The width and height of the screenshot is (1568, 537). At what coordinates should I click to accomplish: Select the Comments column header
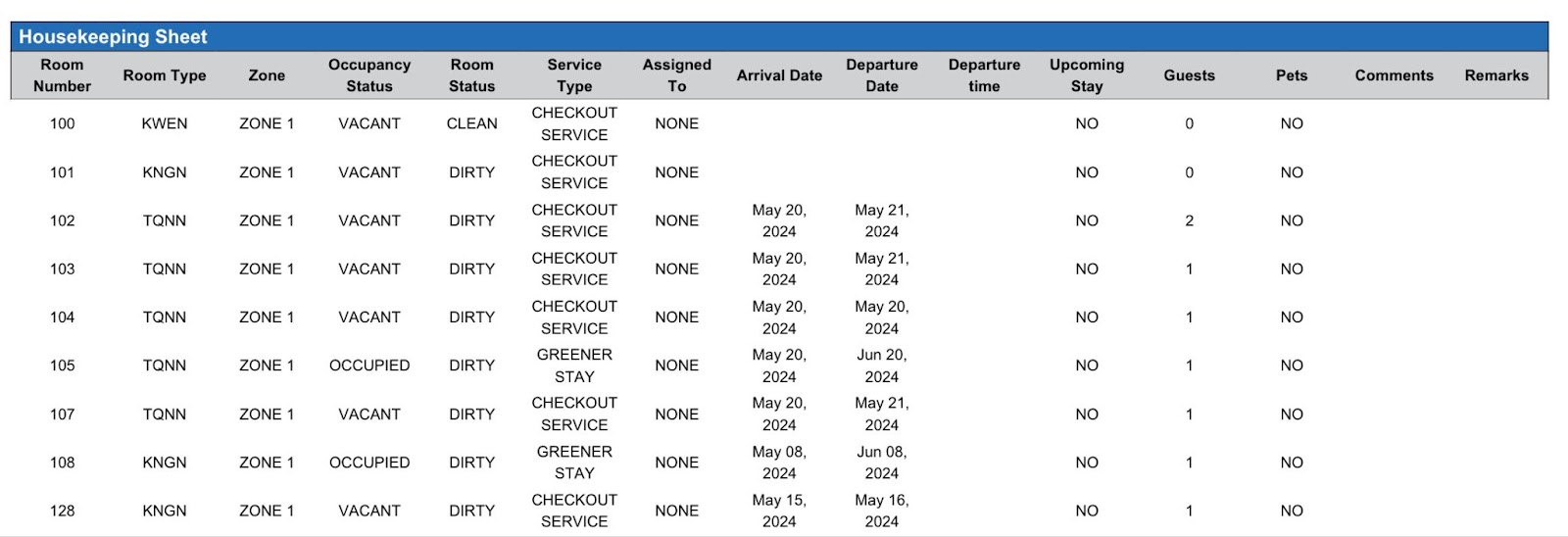click(x=1394, y=75)
